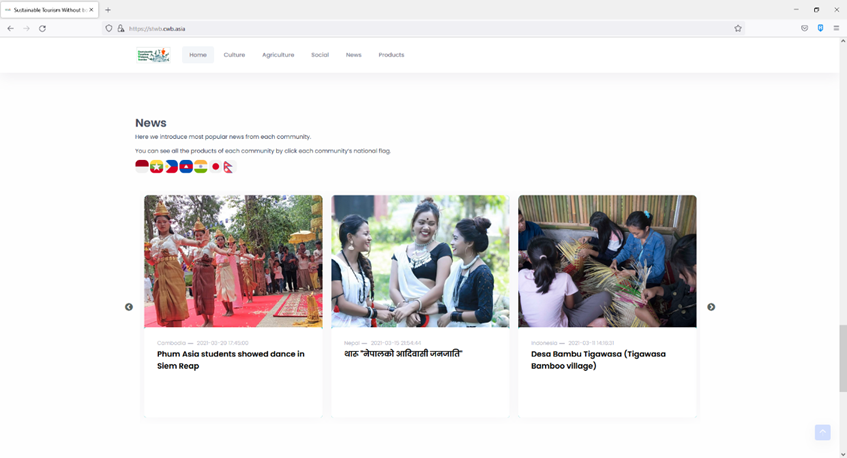Viewport: 847px width, 458px height.
Task: Go to the Social nav item
Action: (320, 55)
